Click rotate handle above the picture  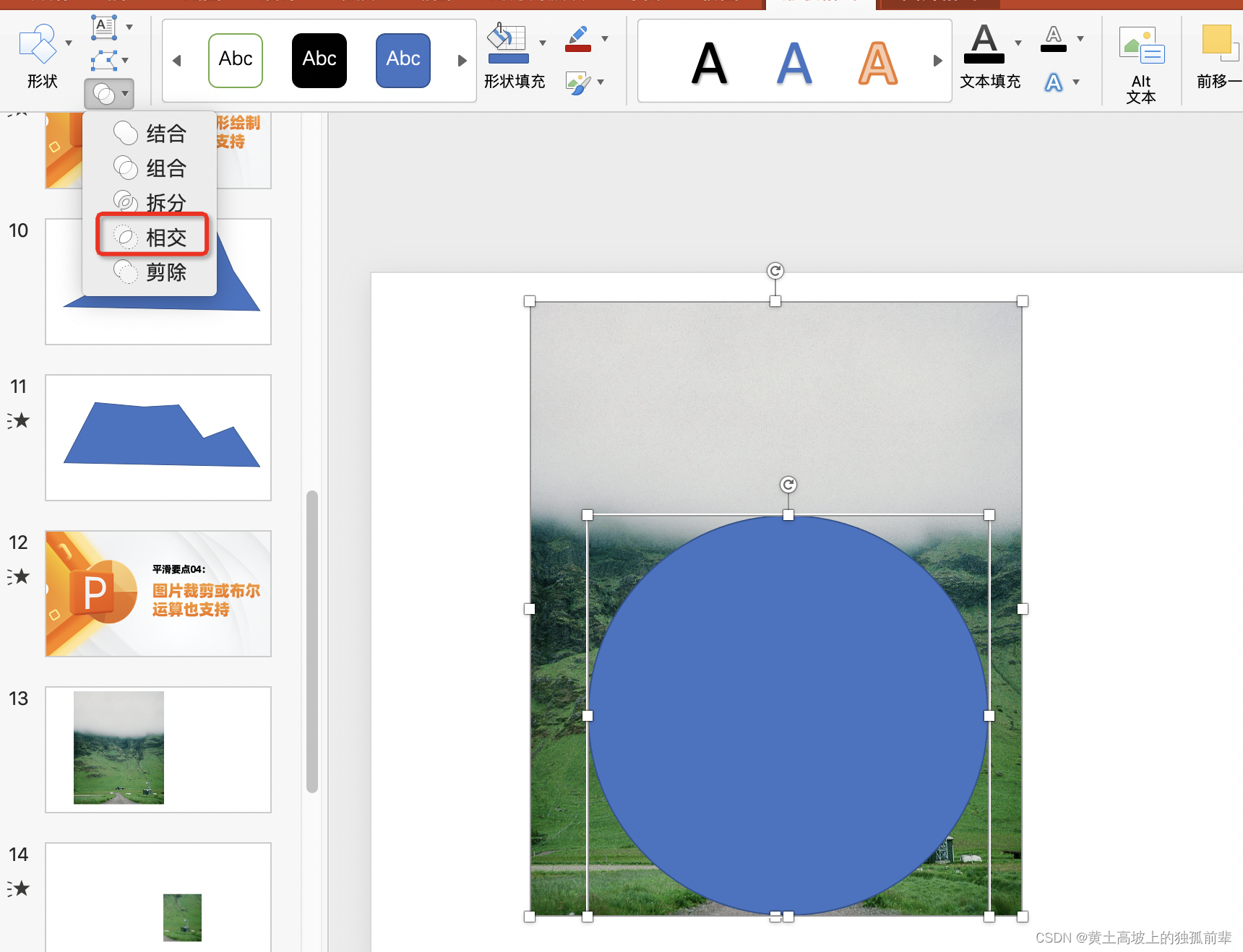click(x=775, y=271)
